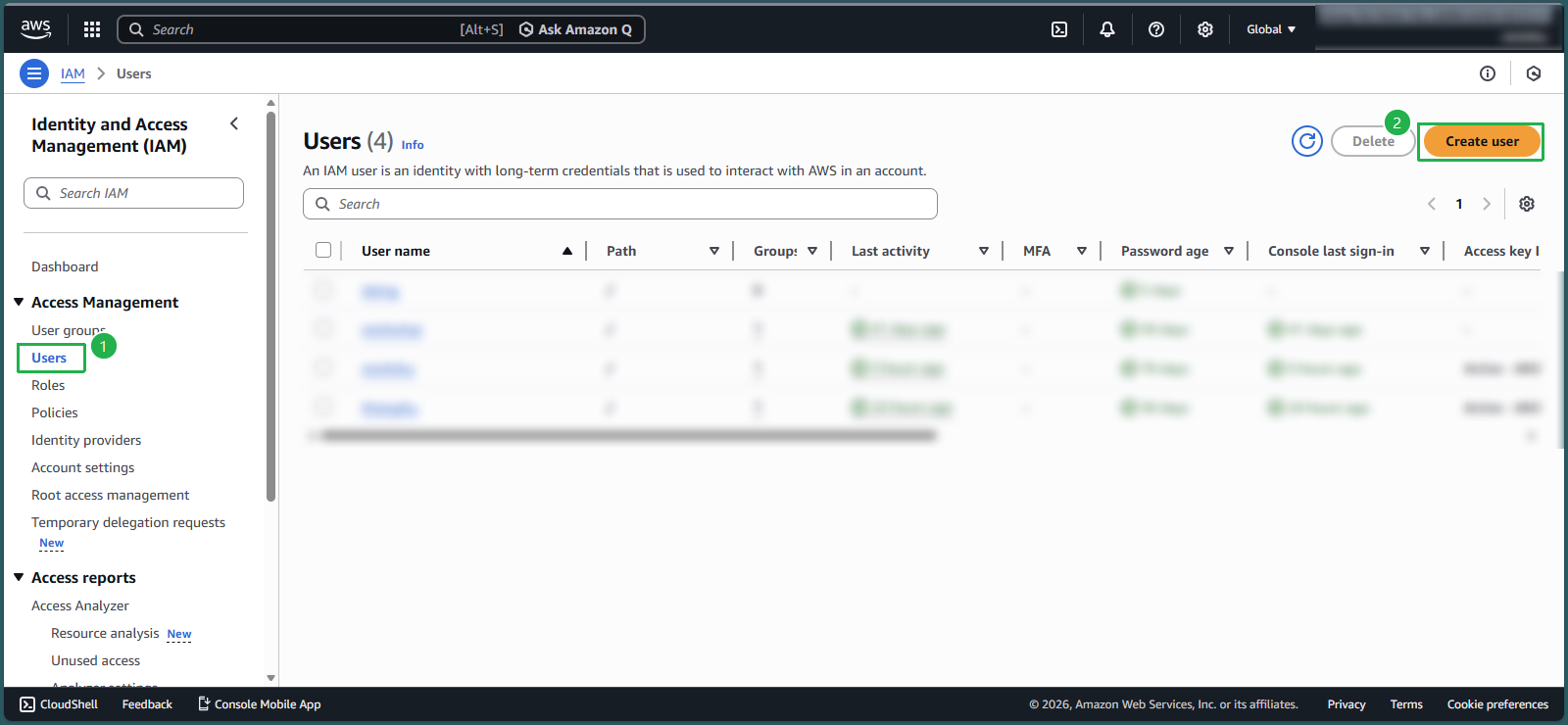Viewport: 1568px width, 725px height.
Task: Select all users checkbox
Action: tap(323, 250)
